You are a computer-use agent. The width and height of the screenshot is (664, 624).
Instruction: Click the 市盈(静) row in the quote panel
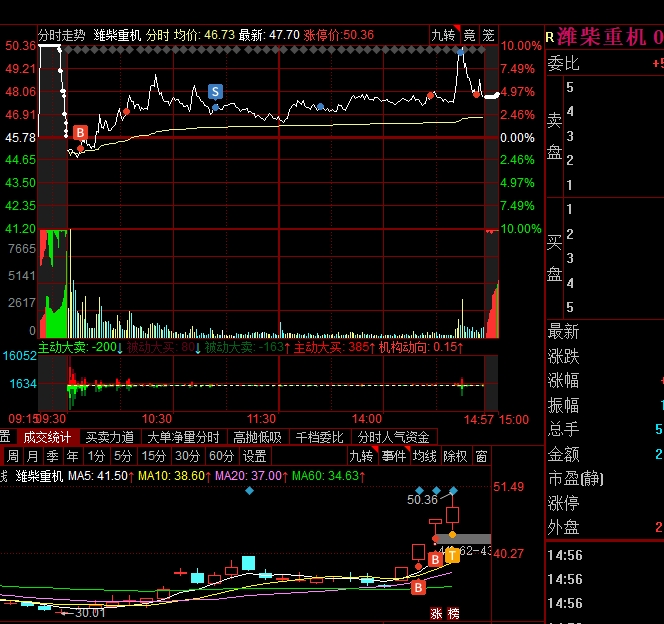[605, 479]
